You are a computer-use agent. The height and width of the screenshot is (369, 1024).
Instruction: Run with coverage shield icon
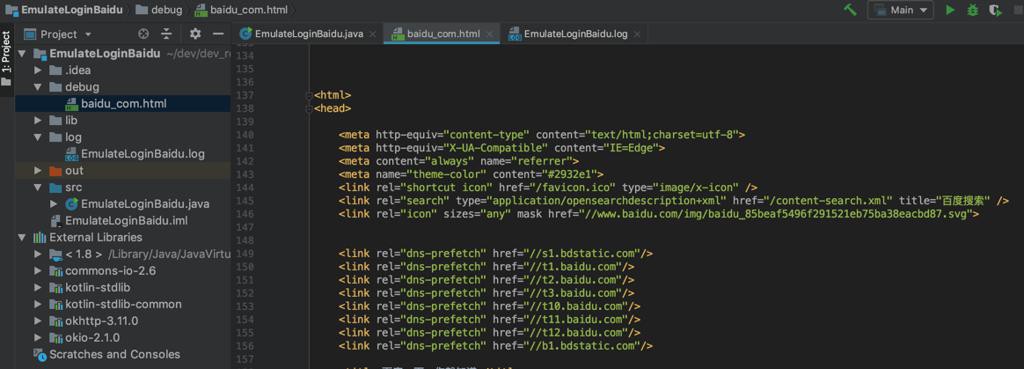(x=995, y=10)
